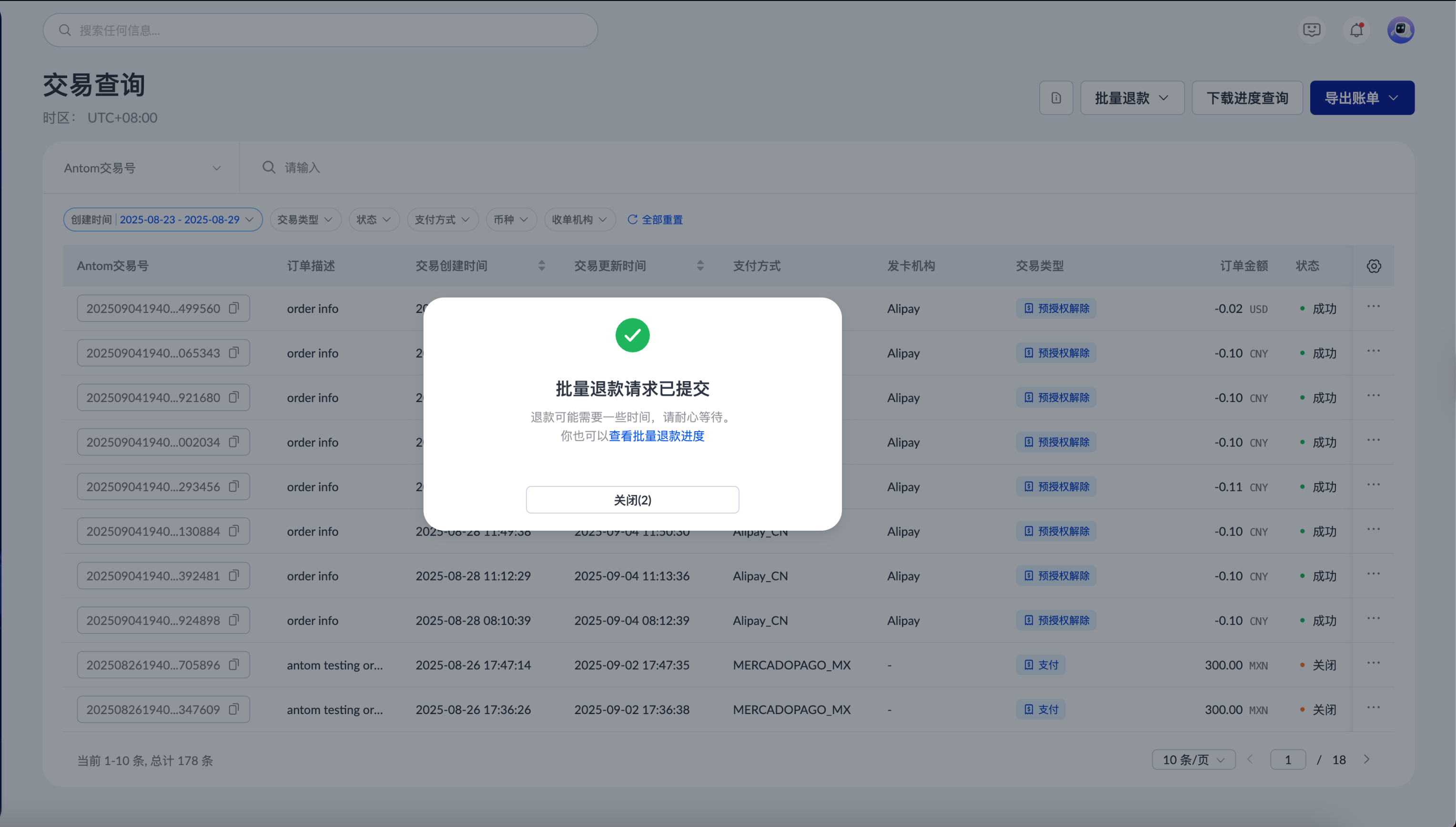This screenshot has height=827, width=1456.
Task: Click the 当前 1-10 条, 总计 178 条 summary
Action: 145,760
